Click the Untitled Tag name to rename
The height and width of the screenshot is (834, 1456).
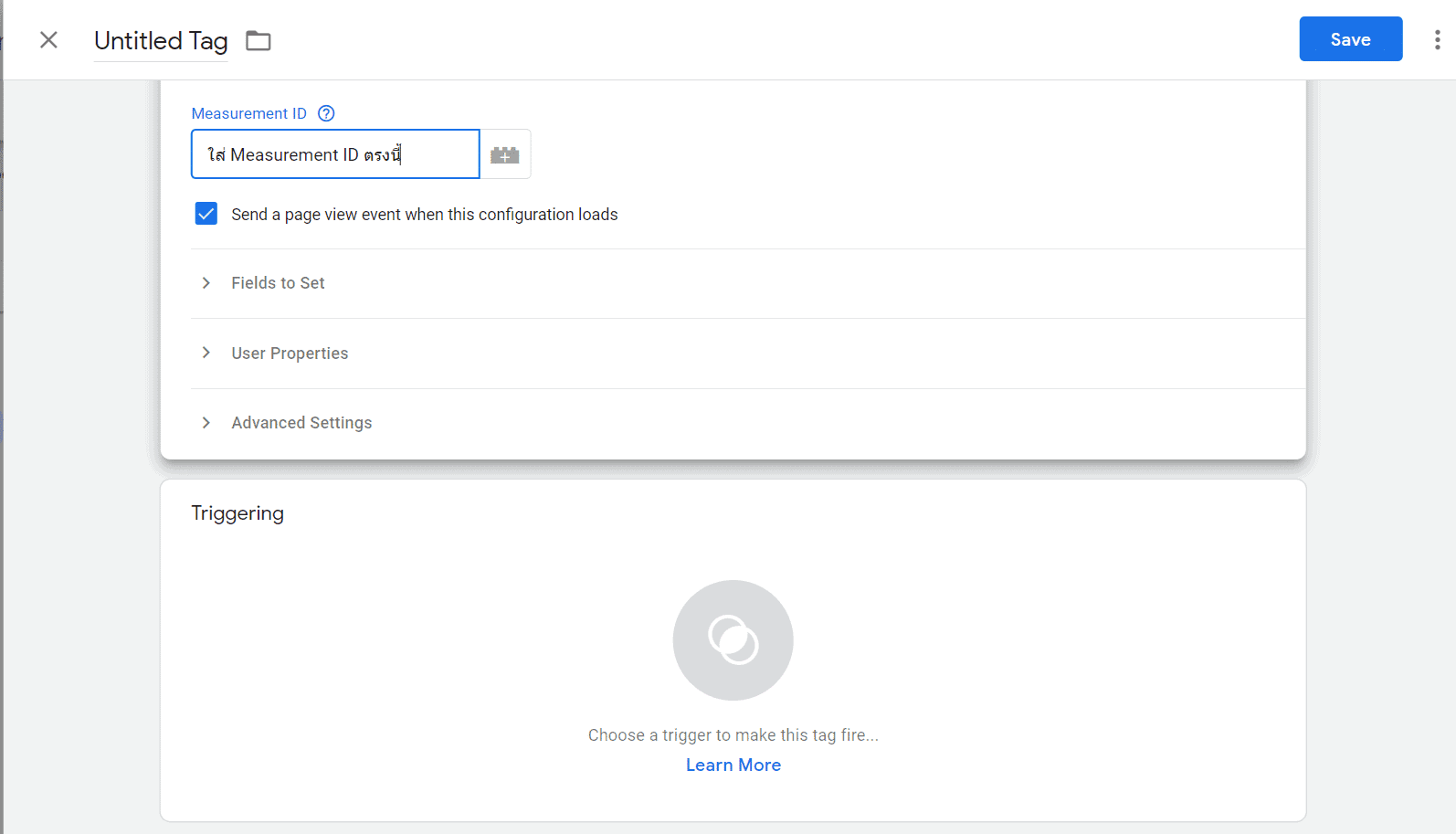[x=161, y=41]
